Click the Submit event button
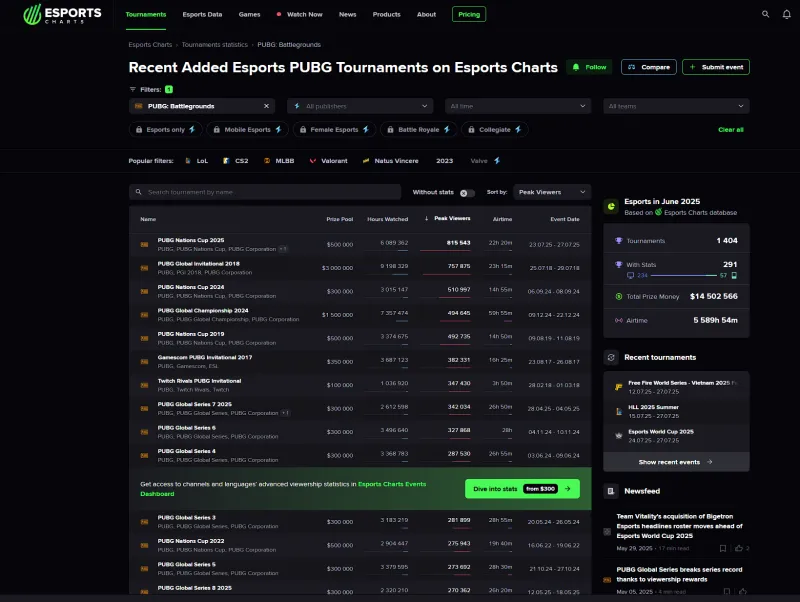Viewport: 800px width, 602px height. coord(716,67)
